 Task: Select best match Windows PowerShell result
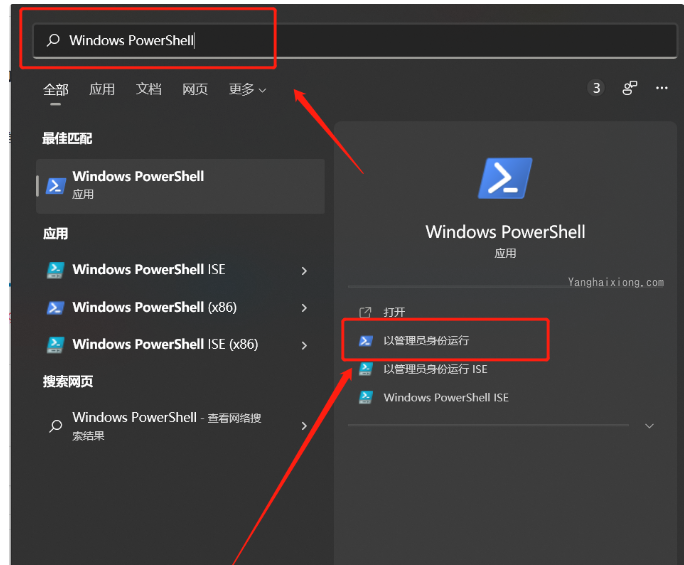coord(180,186)
